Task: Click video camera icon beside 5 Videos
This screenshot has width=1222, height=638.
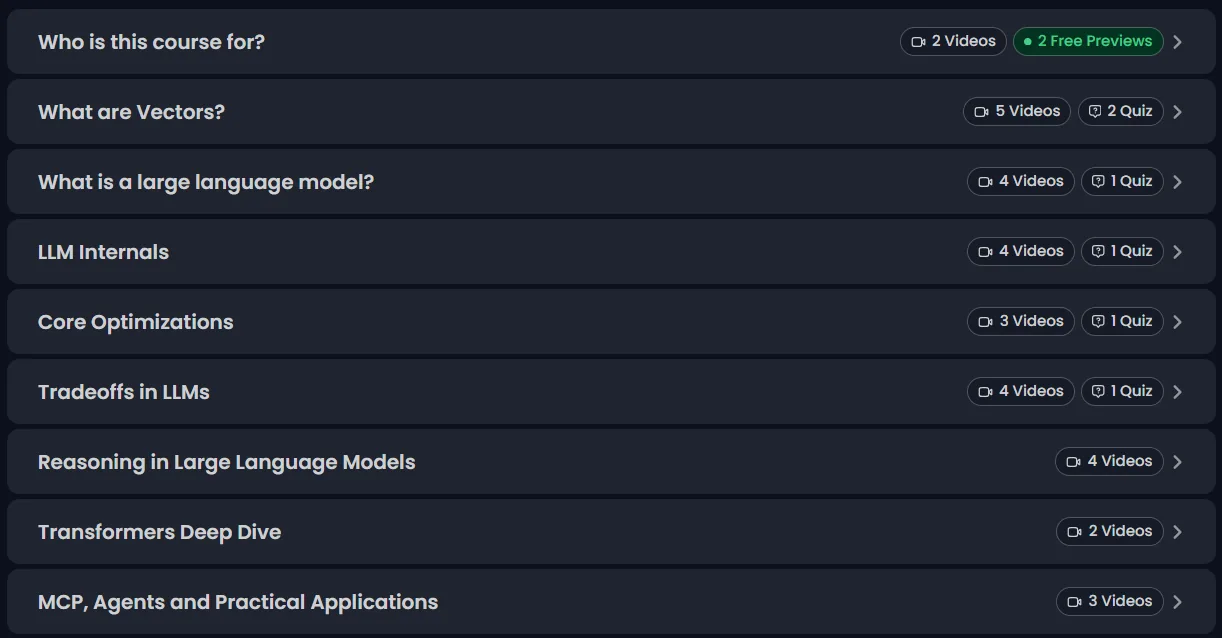Action: pyautogui.click(x=982, y=112)
